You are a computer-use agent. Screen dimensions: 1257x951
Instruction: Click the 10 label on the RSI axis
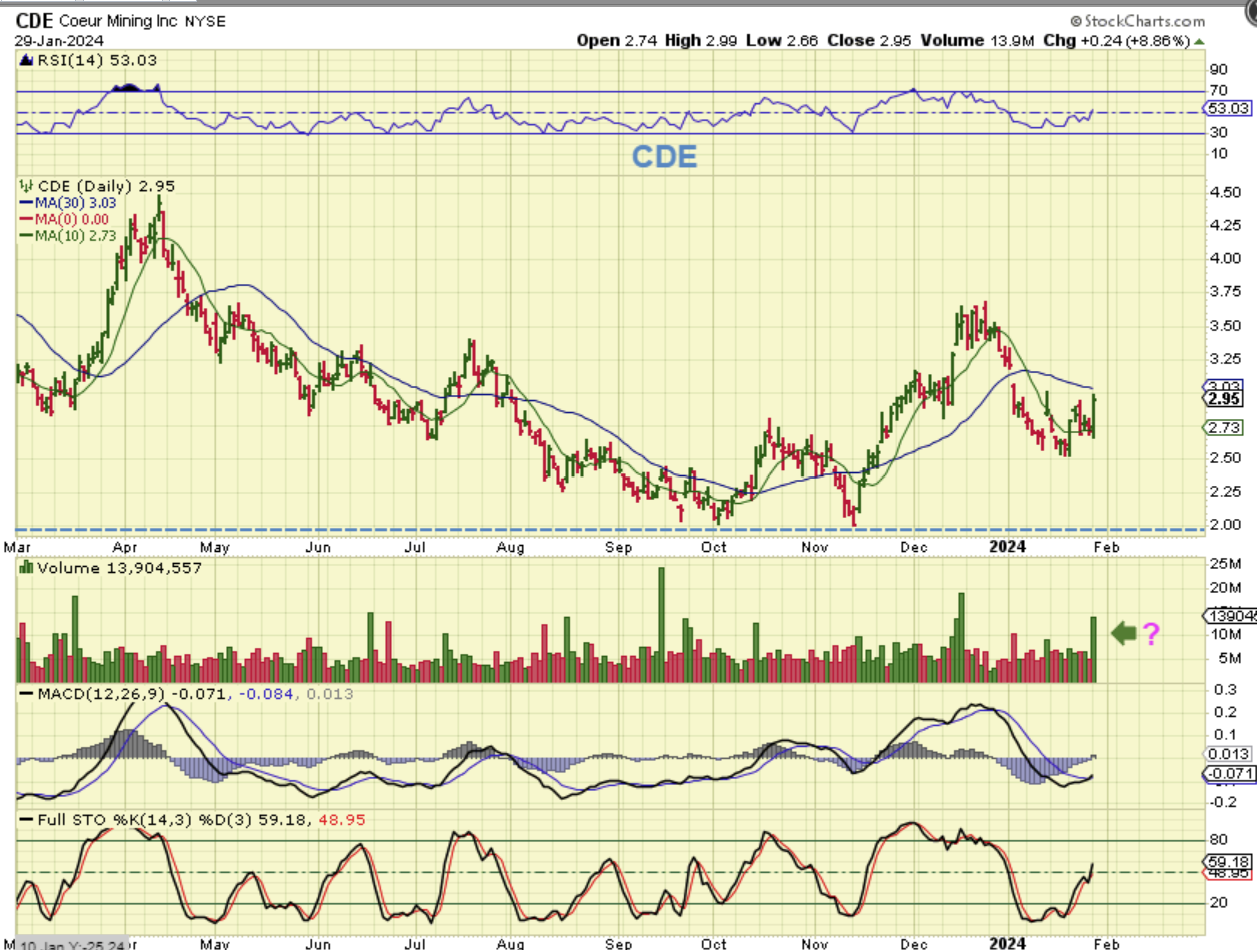pyautogui.click(x=1218, y=153)
